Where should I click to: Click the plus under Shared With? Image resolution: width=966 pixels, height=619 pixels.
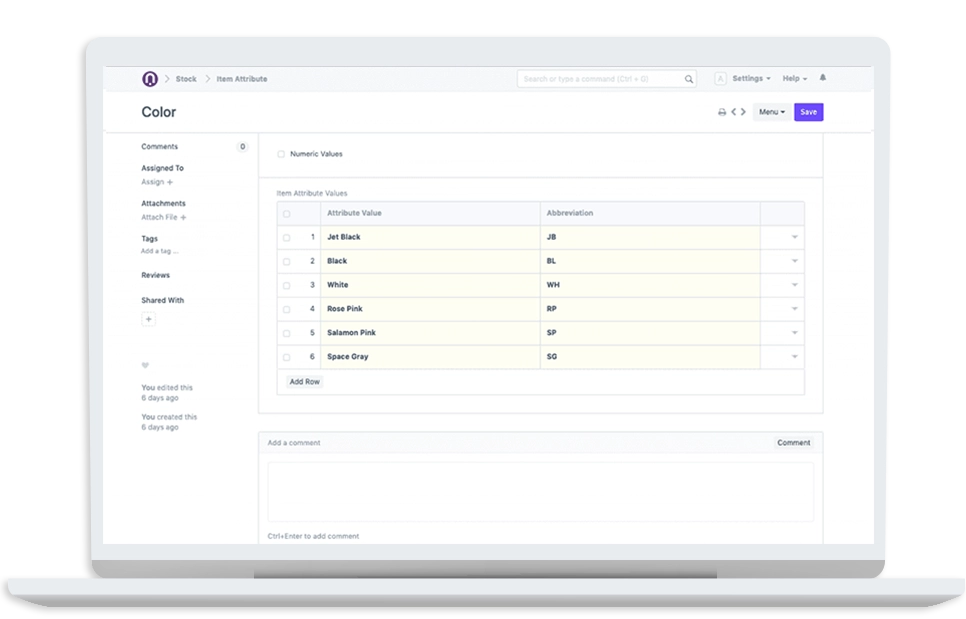coord(149,319)
